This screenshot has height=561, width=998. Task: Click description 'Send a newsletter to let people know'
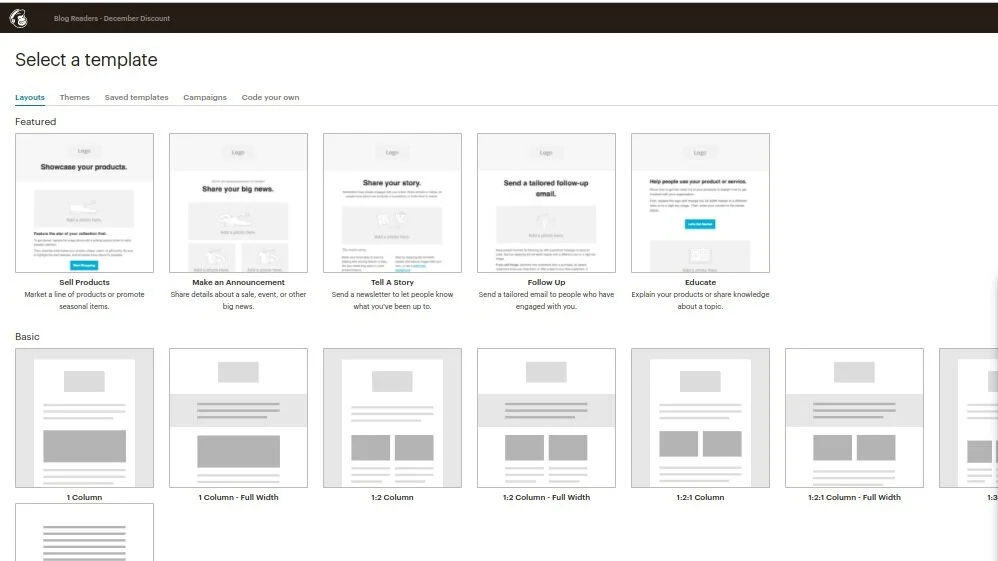[393, 295]
